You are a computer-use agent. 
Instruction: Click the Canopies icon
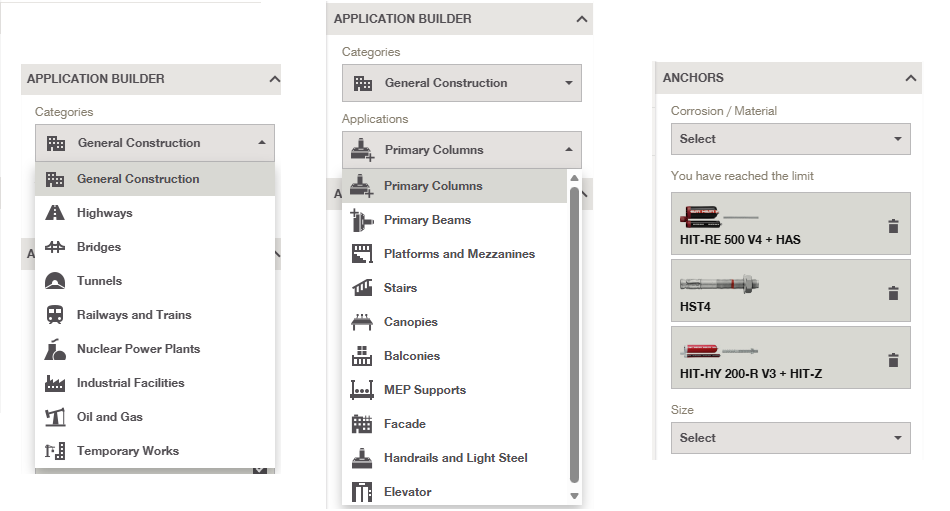pos(362,322)
